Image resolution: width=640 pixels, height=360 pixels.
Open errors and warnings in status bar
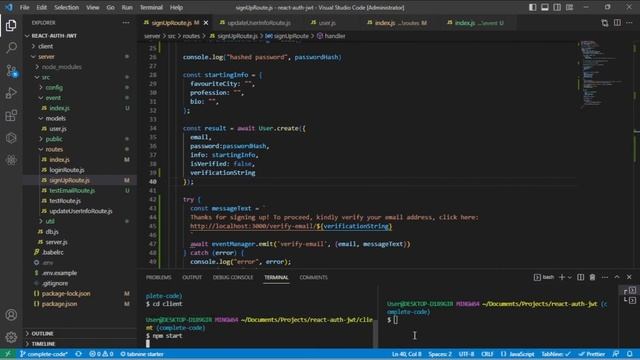(101, 354)
